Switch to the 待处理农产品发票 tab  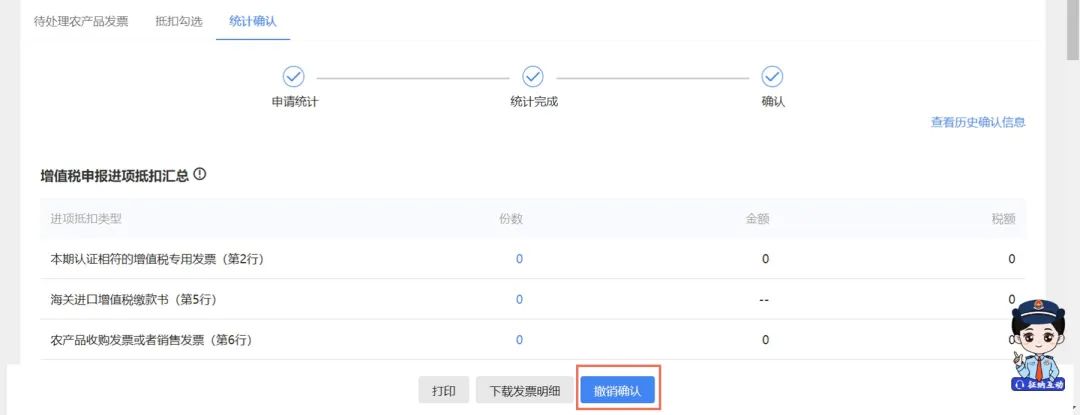pyautogui.click(x=81, y=21)
